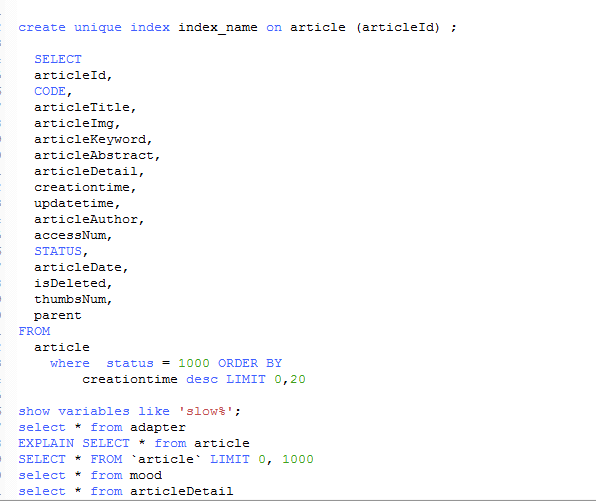Viewport: 596px width, 501px height.
Task: Click the uppercase SELECT keyword above articleId
Action: pyautogui.click(x=58, y=59)
